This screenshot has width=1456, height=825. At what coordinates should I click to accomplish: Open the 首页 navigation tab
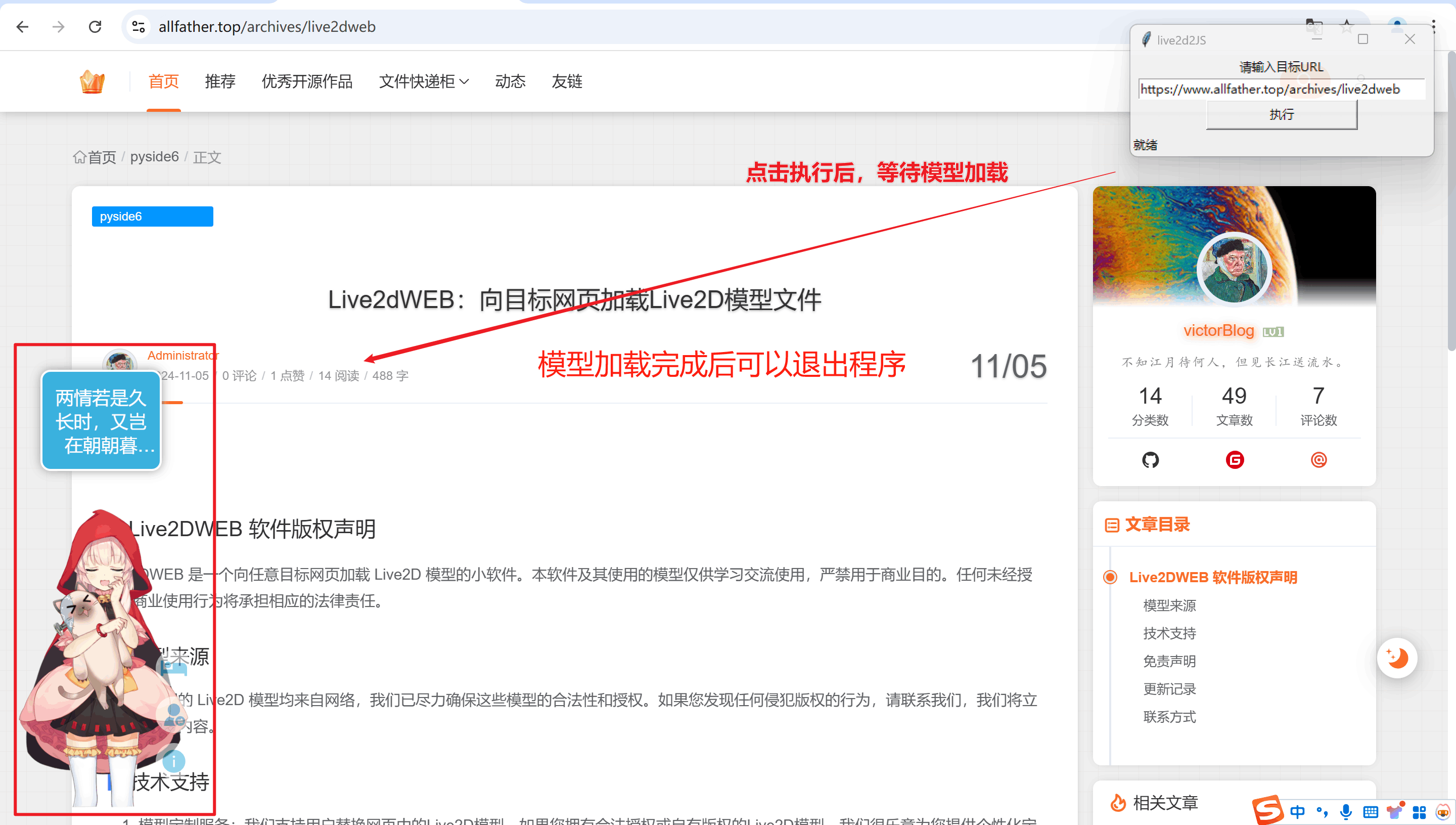click(x=164, y=81)
